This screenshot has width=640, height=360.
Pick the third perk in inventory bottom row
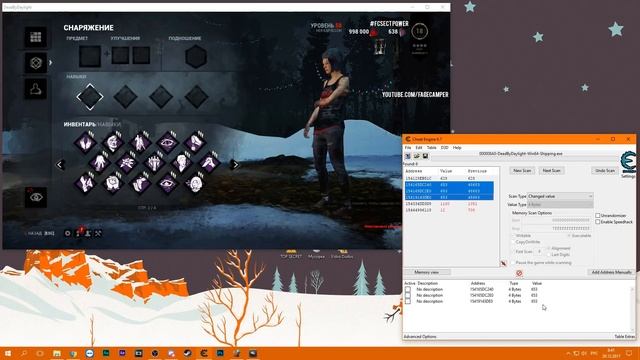click(x=140, y=183)
